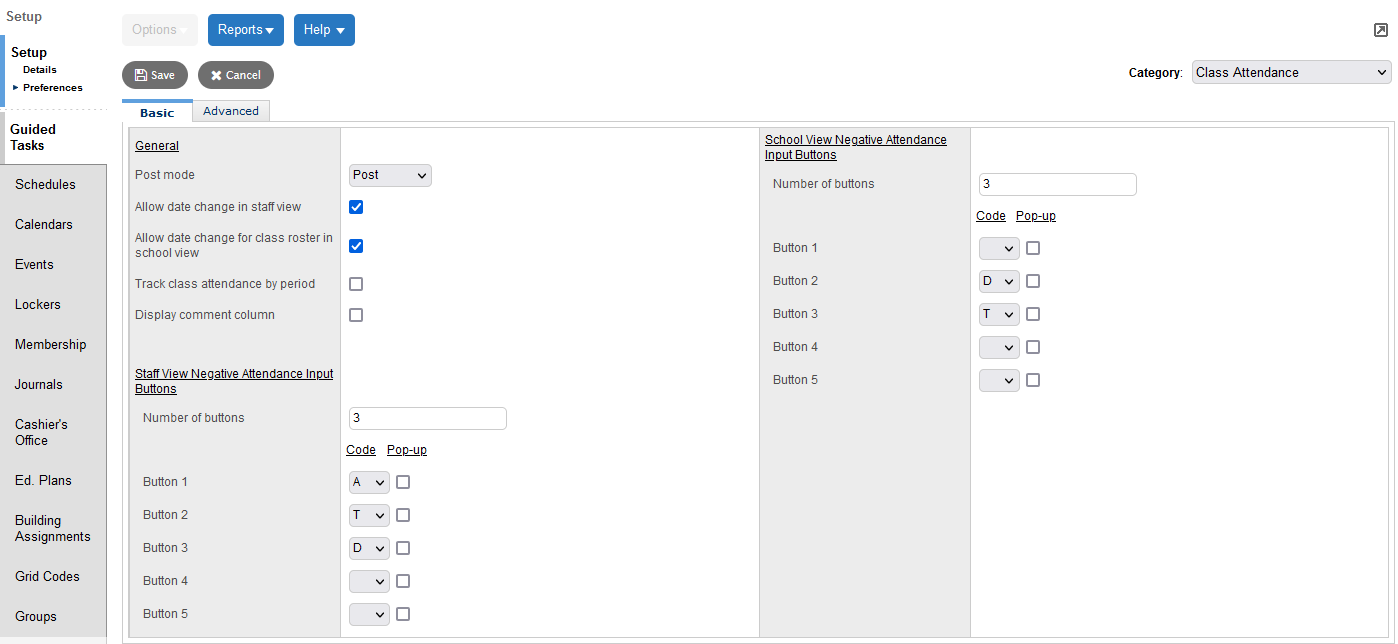The height and width of the screenshot is (644, 1398).
Task: Open School View Button 3 code dropdown
Action: (999, 314)
